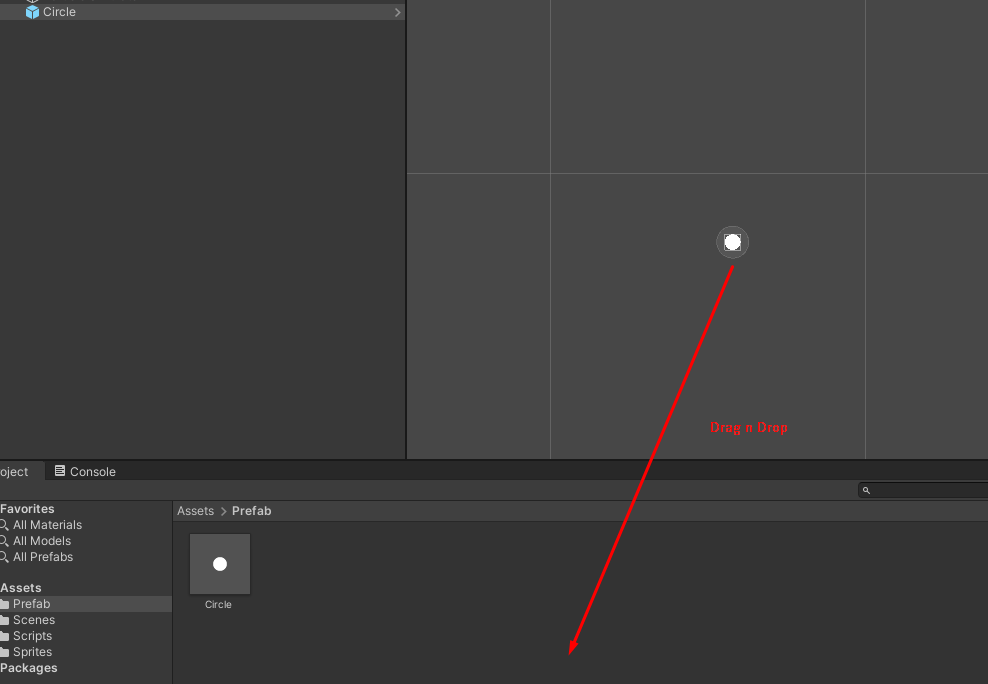Select the Circle object in the Scene view
Image resolution: width=988 pixels, height=684 pixels.
(x=732, y=242)
